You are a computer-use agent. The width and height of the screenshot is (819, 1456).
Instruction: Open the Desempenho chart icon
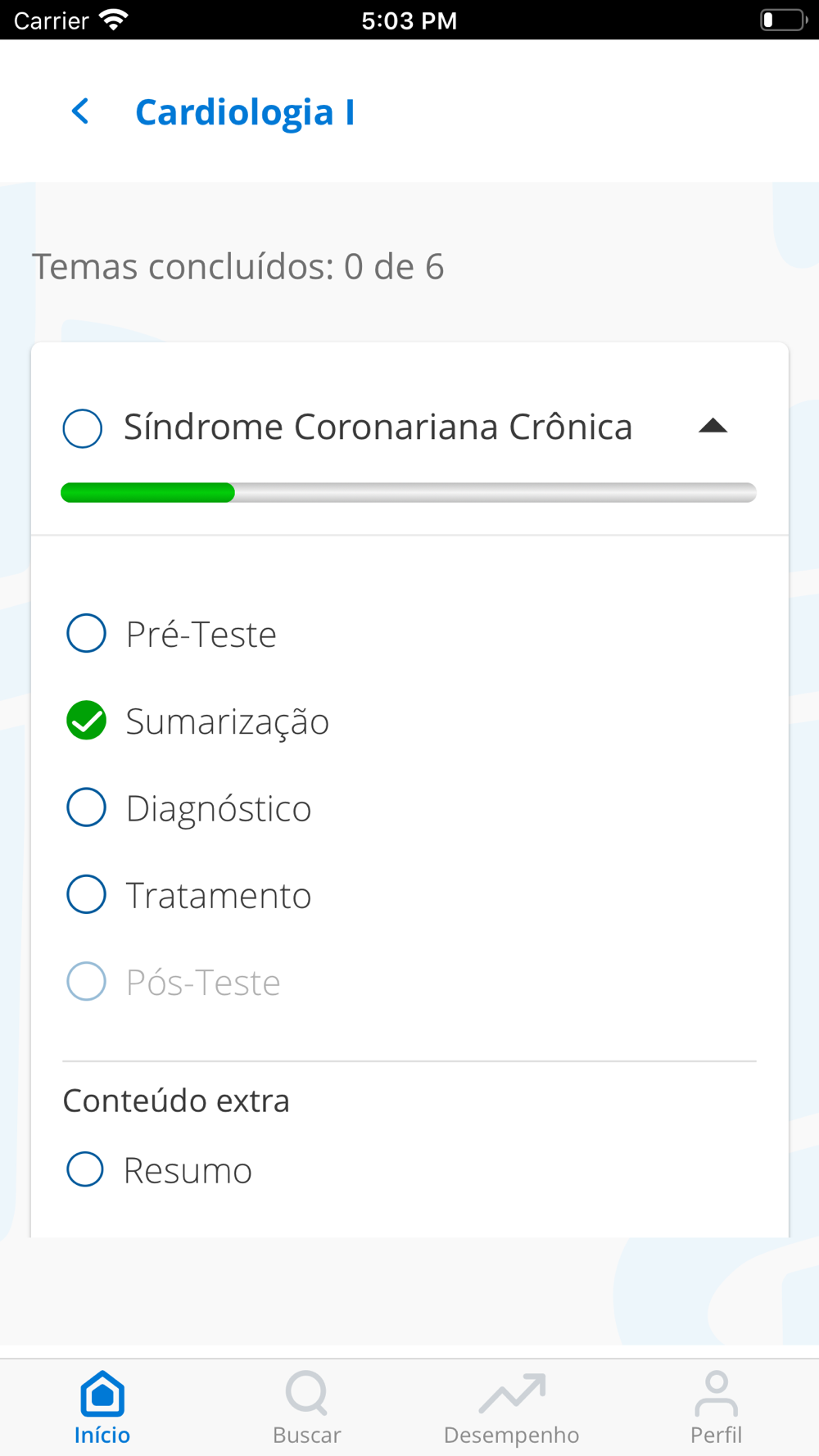coord(512,1393)
